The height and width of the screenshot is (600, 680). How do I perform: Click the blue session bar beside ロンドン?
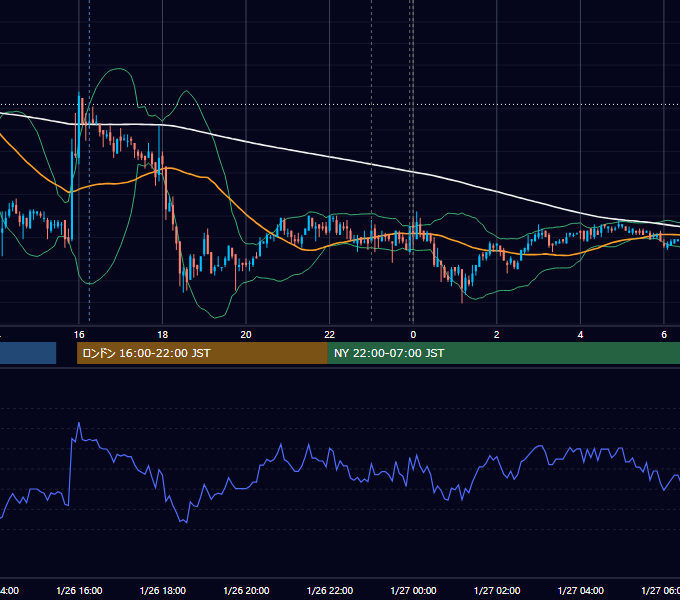pyautogui.click(x=28, y=353)
